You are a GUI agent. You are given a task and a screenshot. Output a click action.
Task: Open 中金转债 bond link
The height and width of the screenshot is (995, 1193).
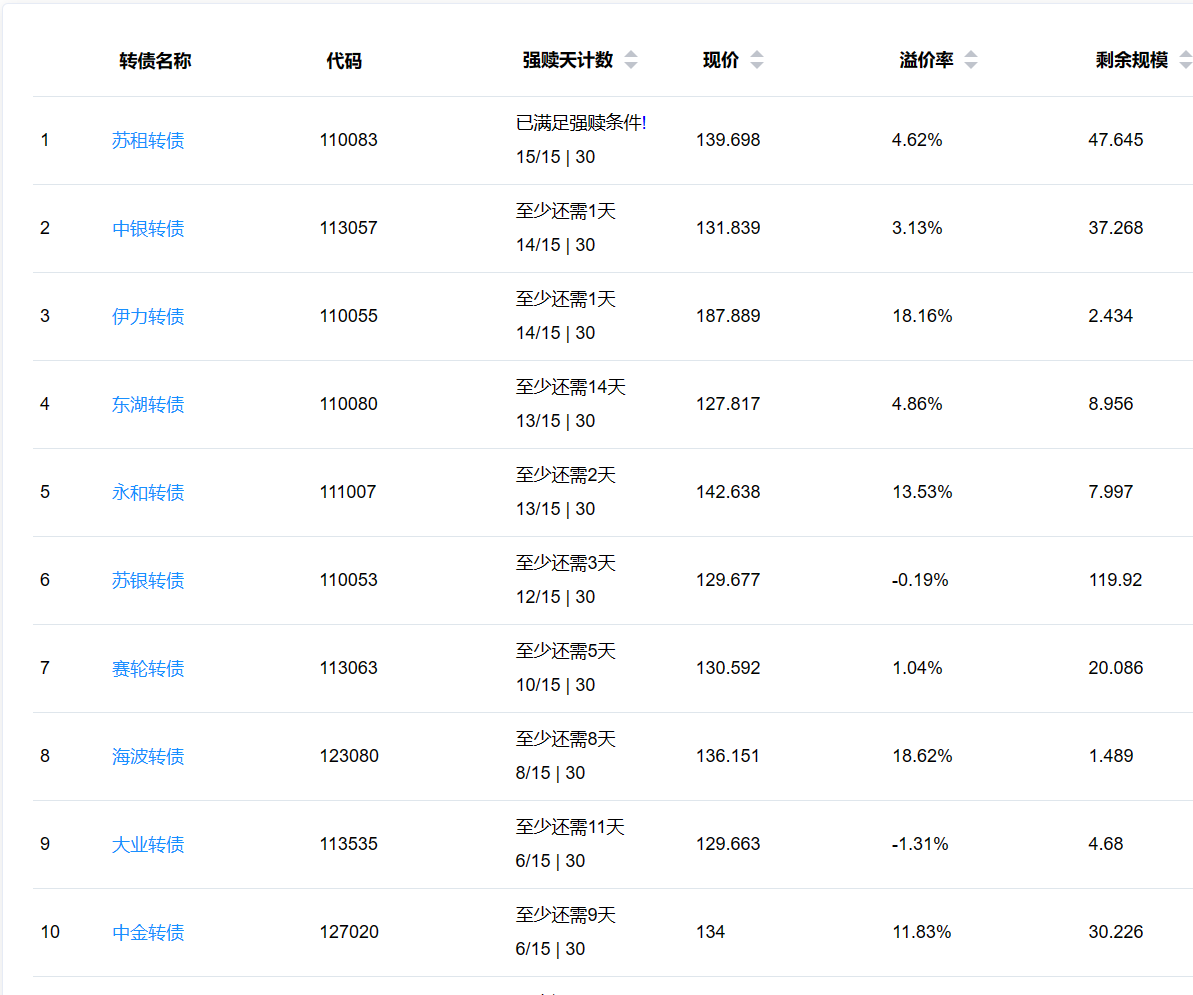(x=148, y=932)
